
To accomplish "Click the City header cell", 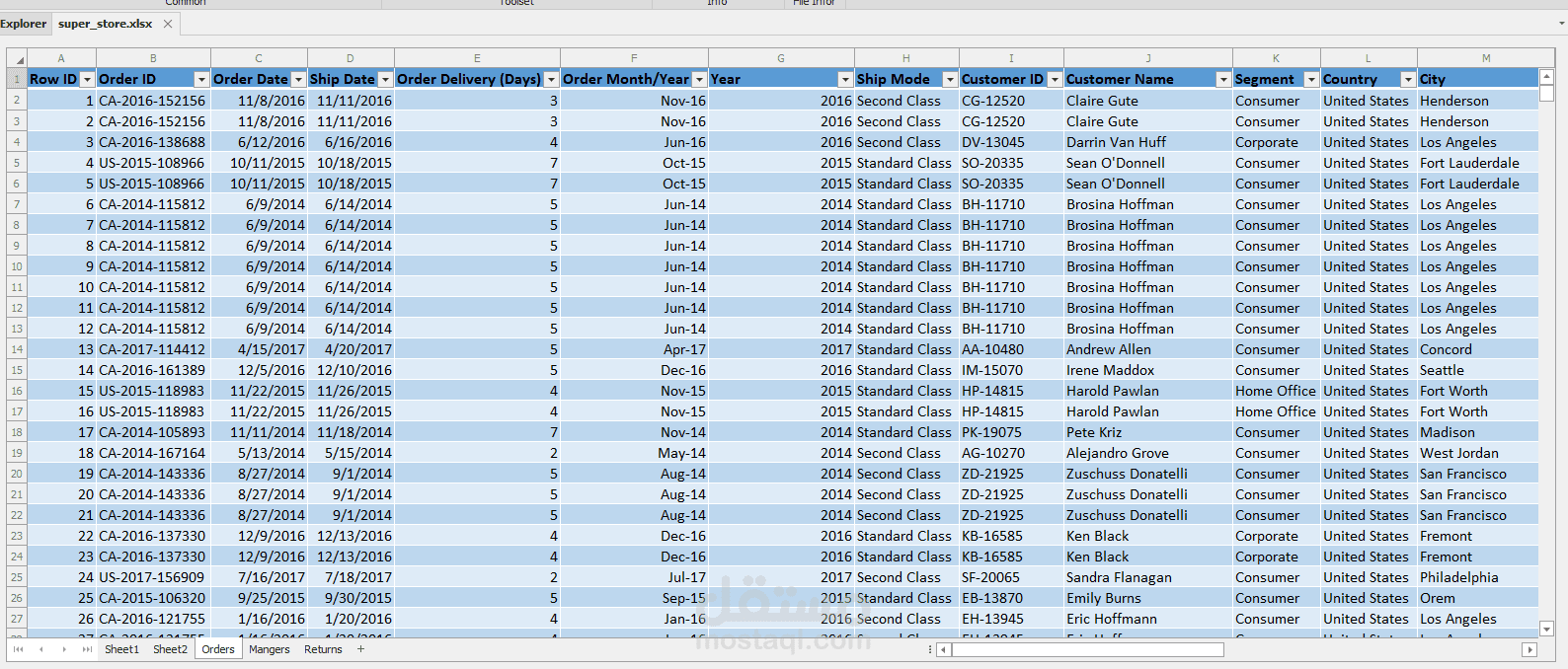I will click(1478, 79).
